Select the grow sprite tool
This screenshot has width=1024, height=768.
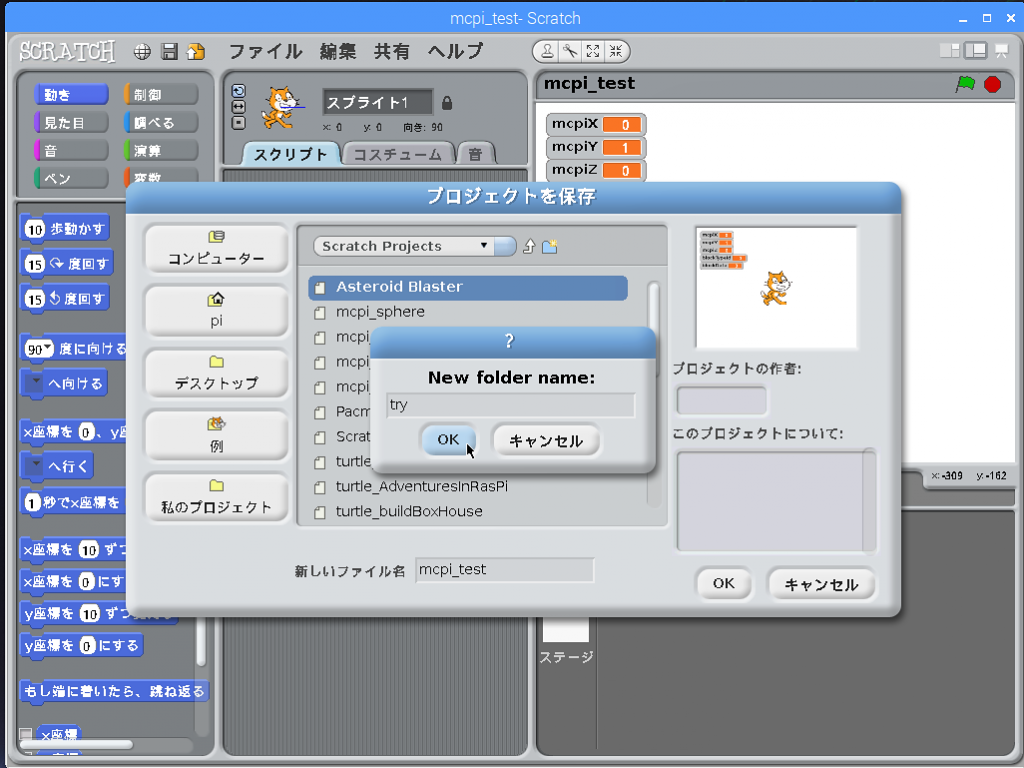(x=593, y=51)
